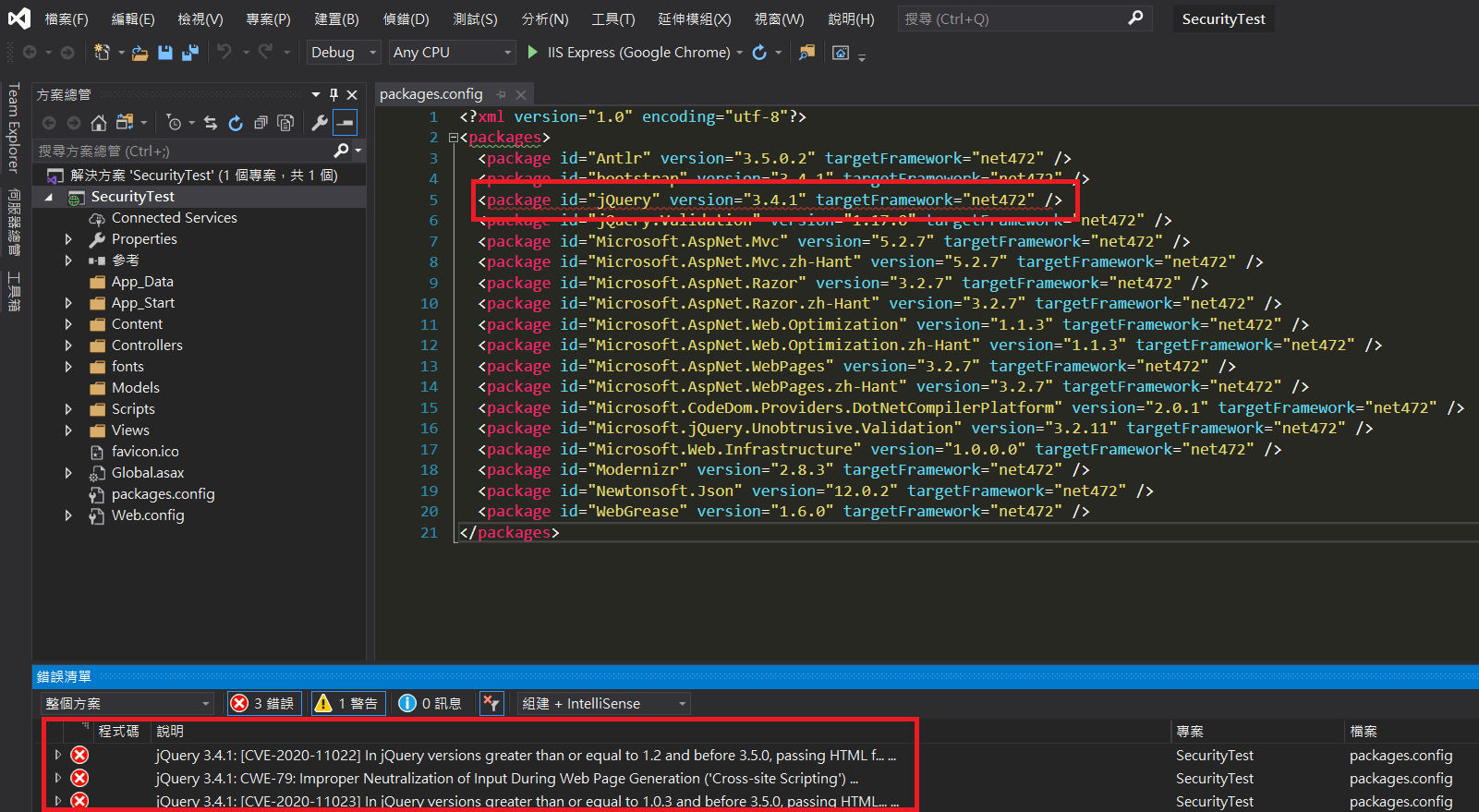Select the packages.config editor tab
This screenshot has height=812, width=1479.
pyautogui.click(x=431, y=94)
